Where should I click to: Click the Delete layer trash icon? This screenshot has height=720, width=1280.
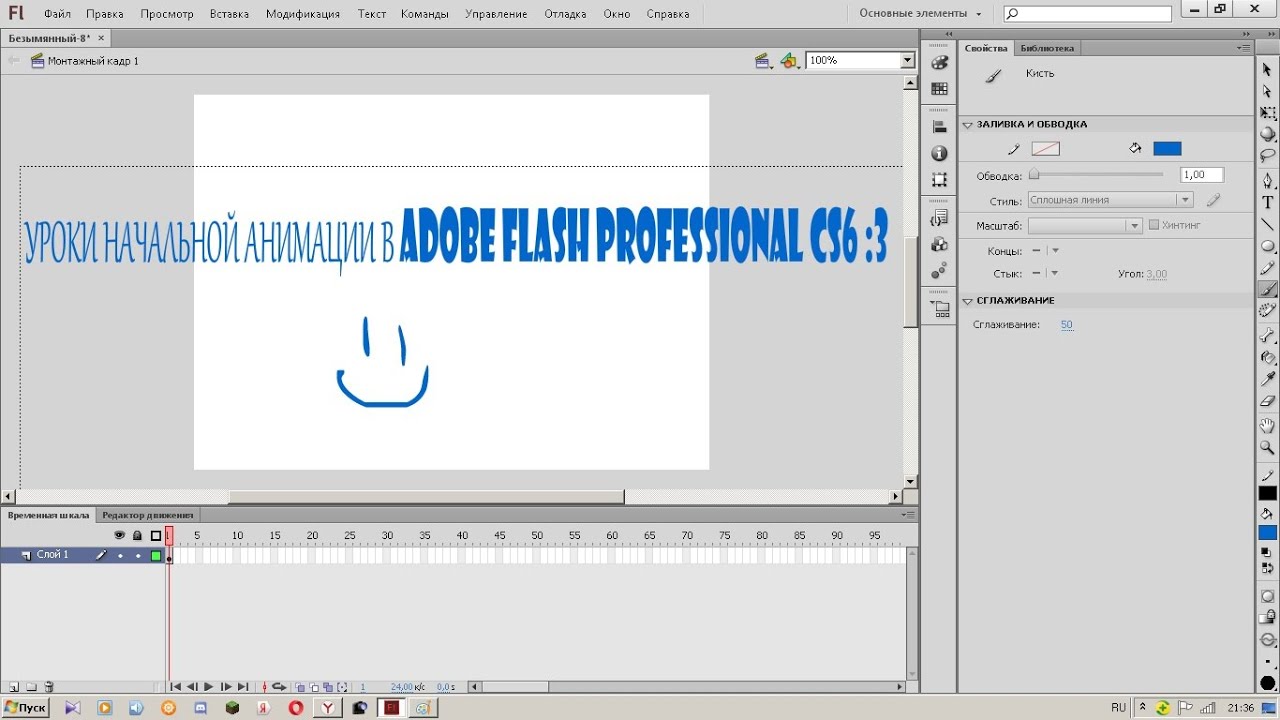pos(49,687)
